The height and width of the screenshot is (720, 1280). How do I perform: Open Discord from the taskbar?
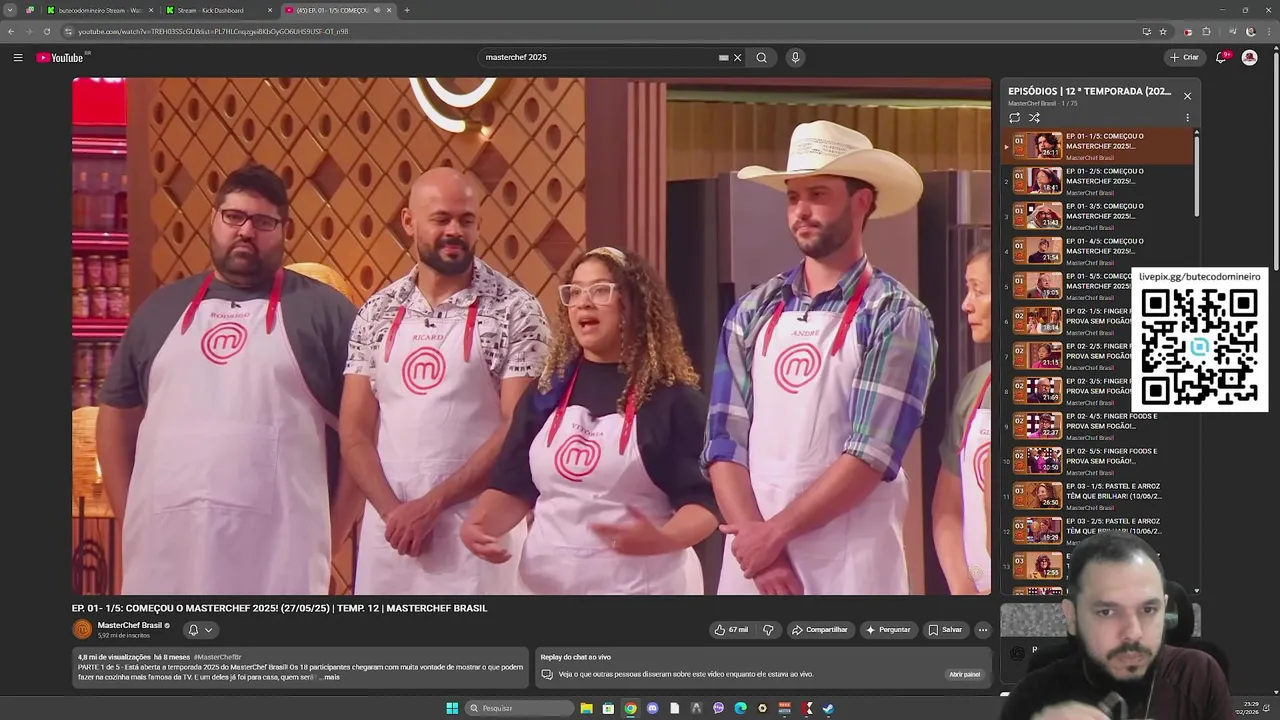(x=652, y=708)
